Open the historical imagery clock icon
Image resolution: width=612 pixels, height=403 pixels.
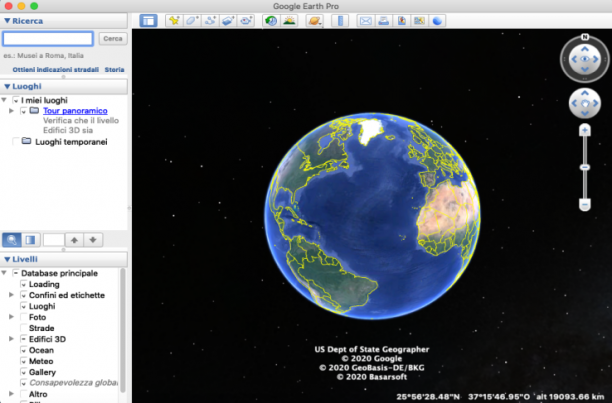(x=271, y=21)
